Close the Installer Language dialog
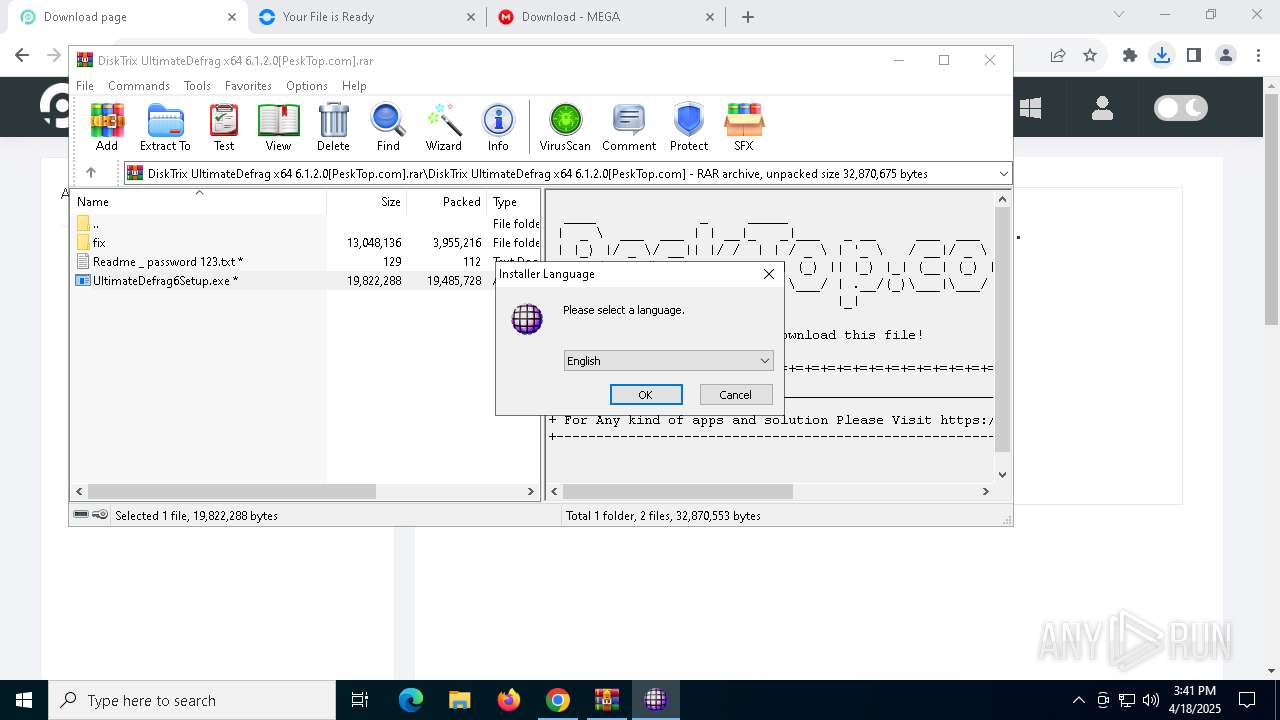Screen dimensions: 1280x720 (768, 273)
